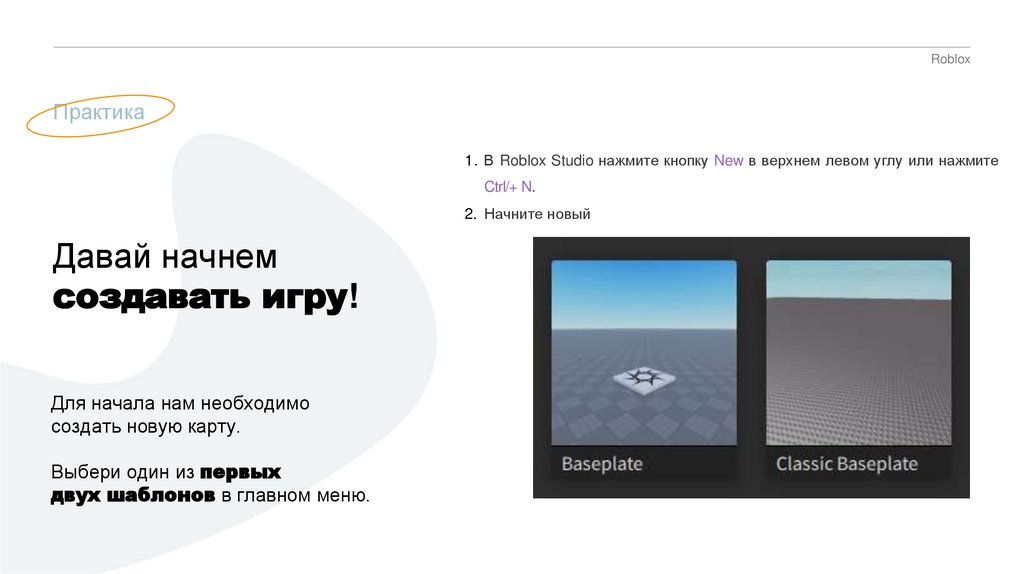Viewport: 1024px width, 574px height.
Task: Click the 'Baseplate' template label
Action: (x=602, y=464)
